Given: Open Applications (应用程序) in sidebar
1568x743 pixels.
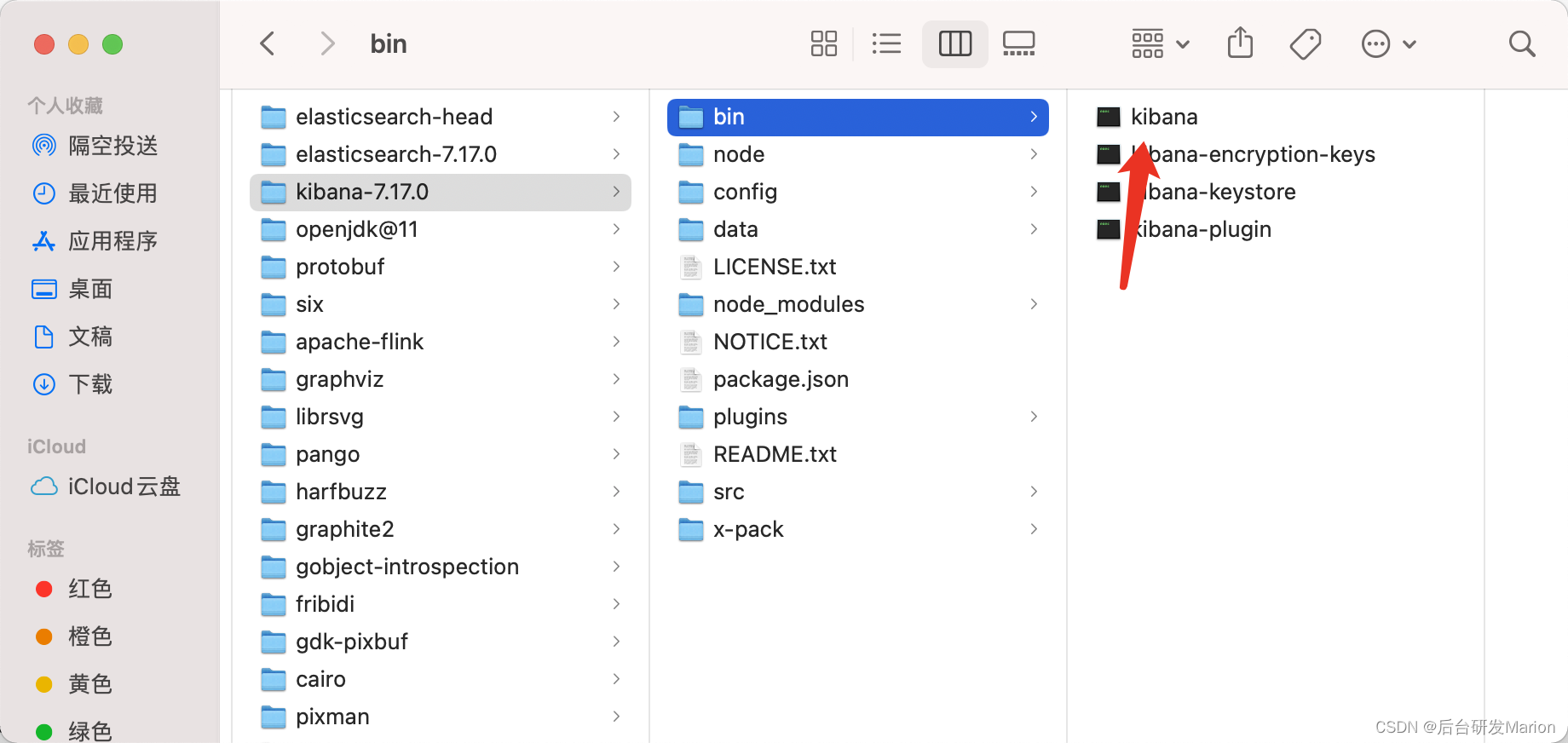Looking at the screenshot, I should coord(95,241).
